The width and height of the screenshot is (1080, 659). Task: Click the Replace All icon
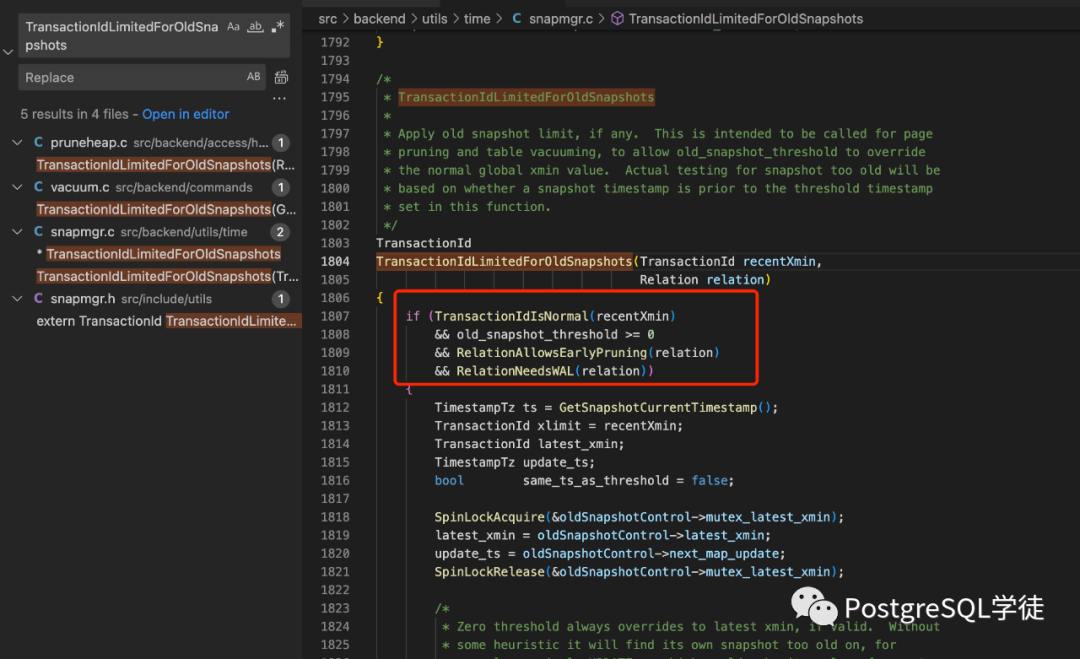coord(281,77)
